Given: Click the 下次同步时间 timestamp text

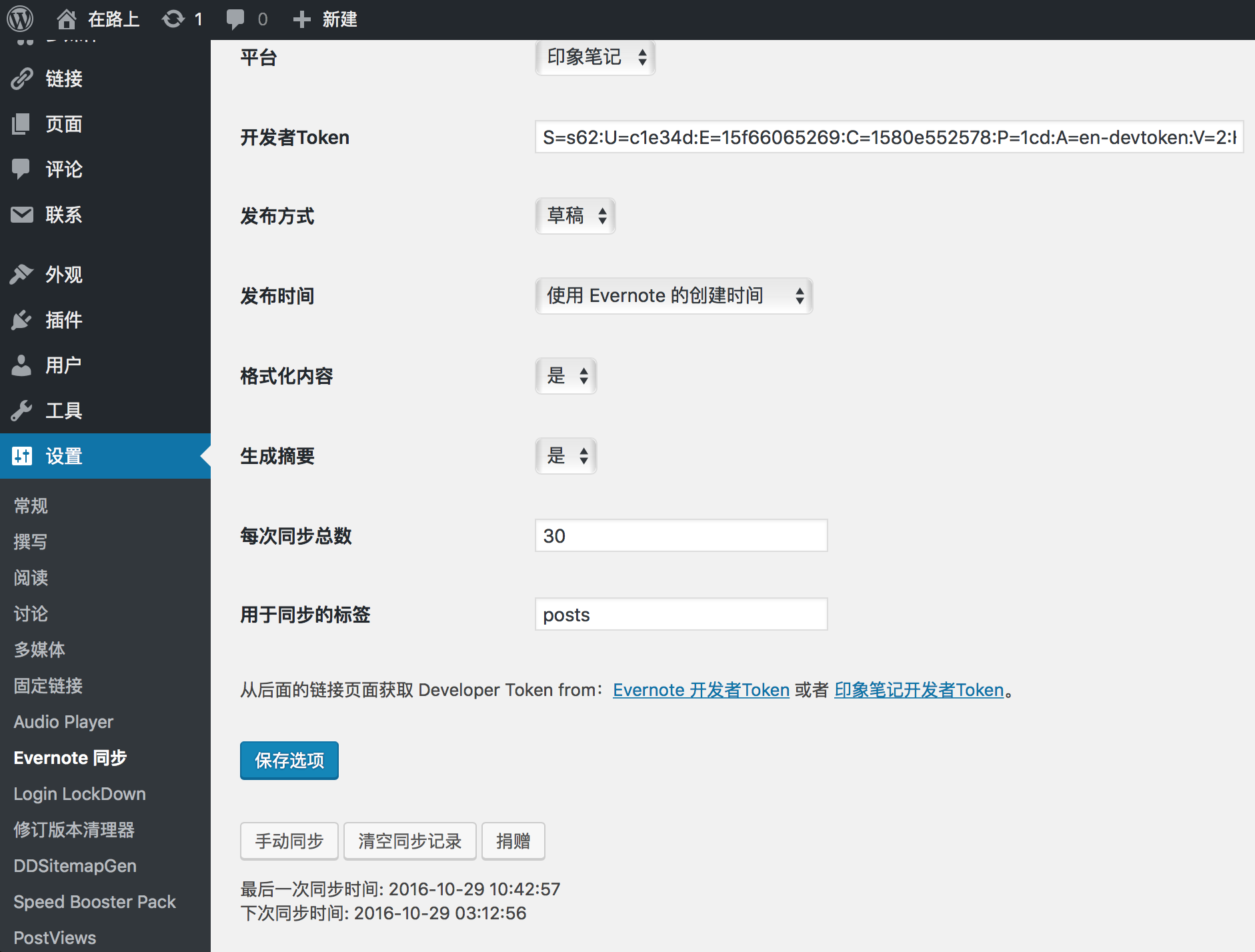Looking at the screenshot, I should 383,913.
